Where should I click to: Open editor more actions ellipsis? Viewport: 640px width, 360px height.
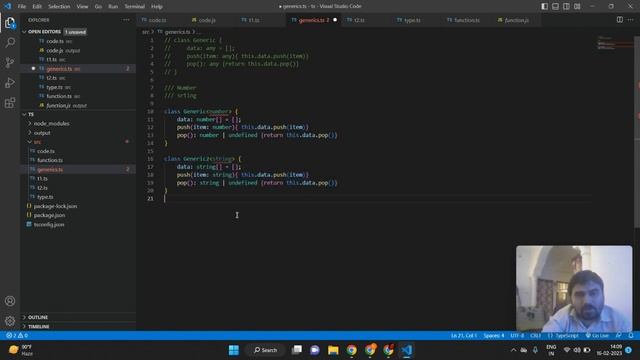(631, 20)
